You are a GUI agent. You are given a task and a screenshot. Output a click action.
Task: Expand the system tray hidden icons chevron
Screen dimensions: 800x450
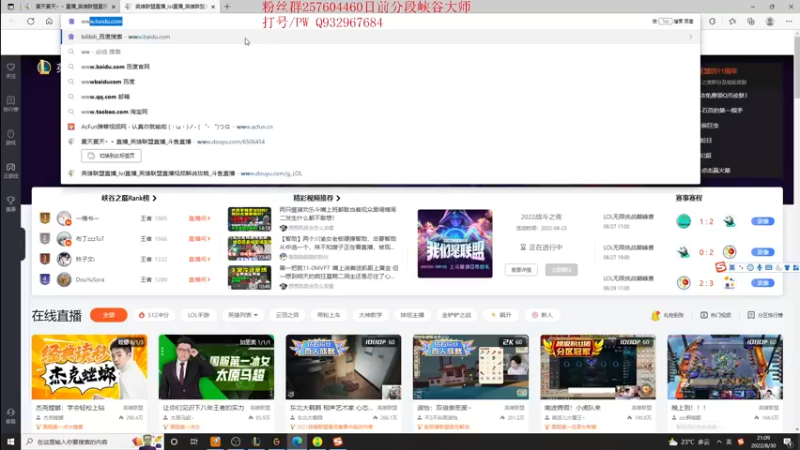pos(719,442)
